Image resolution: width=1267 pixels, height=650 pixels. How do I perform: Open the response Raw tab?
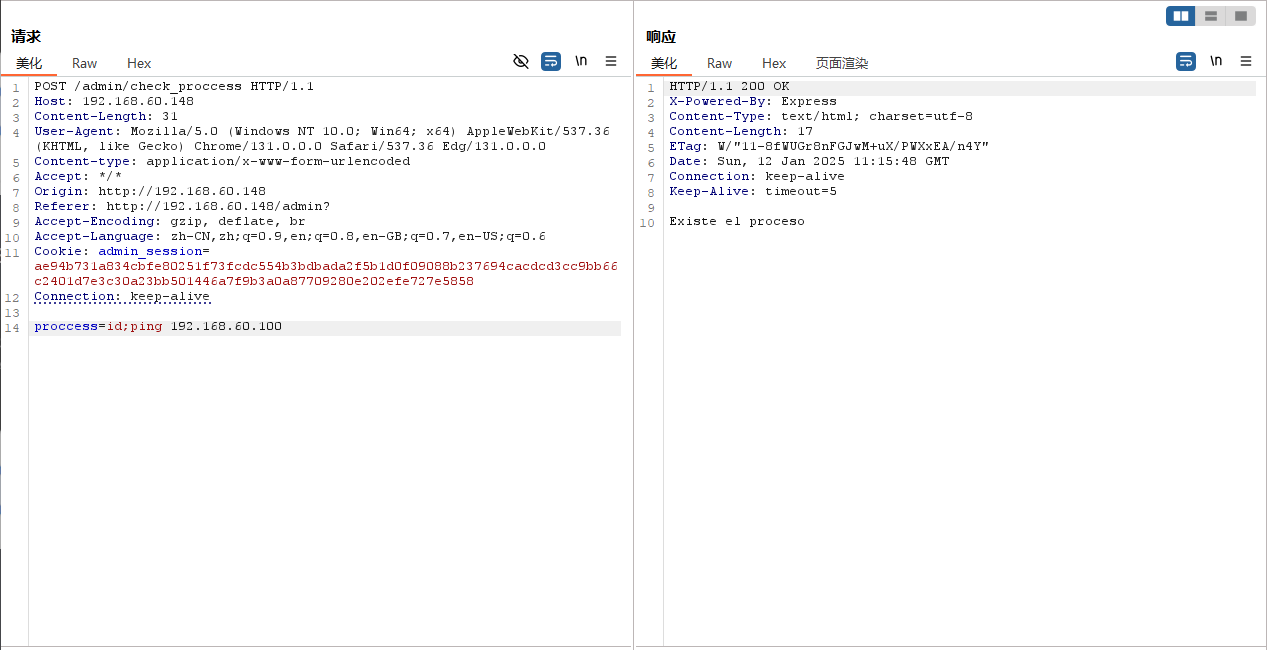[720, 64]
